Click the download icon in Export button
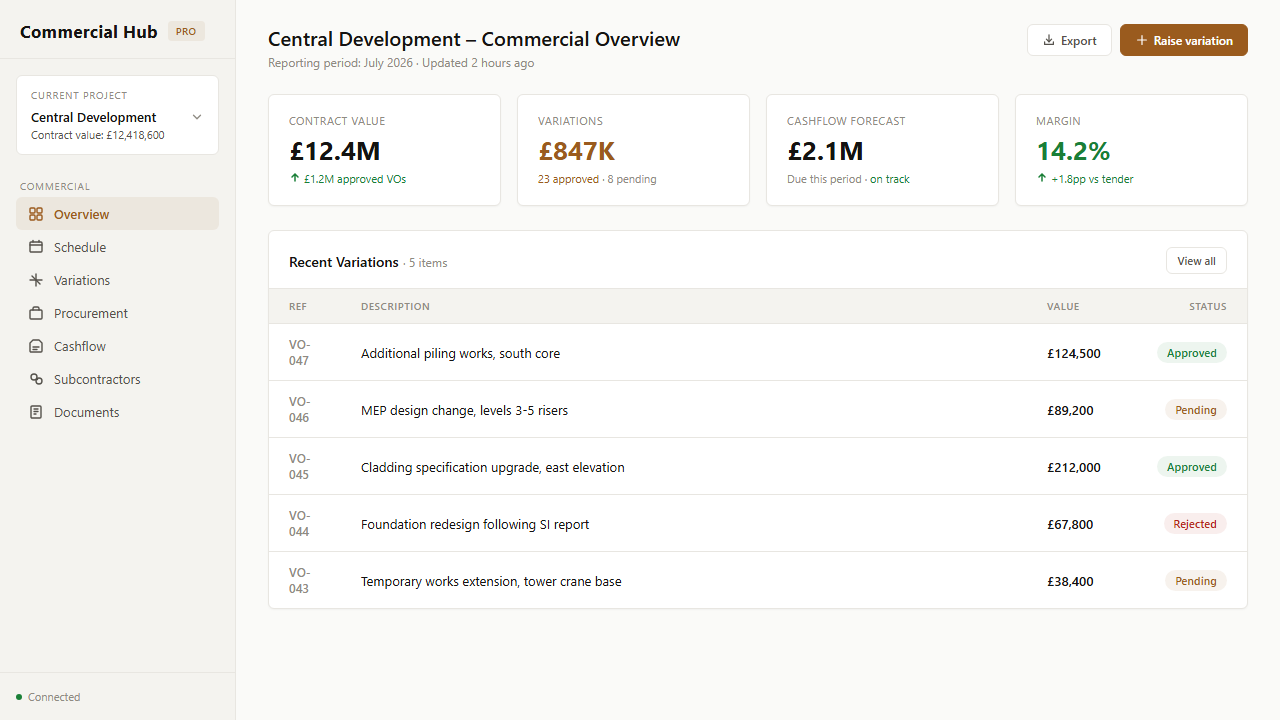 (x=1049, y=41)
